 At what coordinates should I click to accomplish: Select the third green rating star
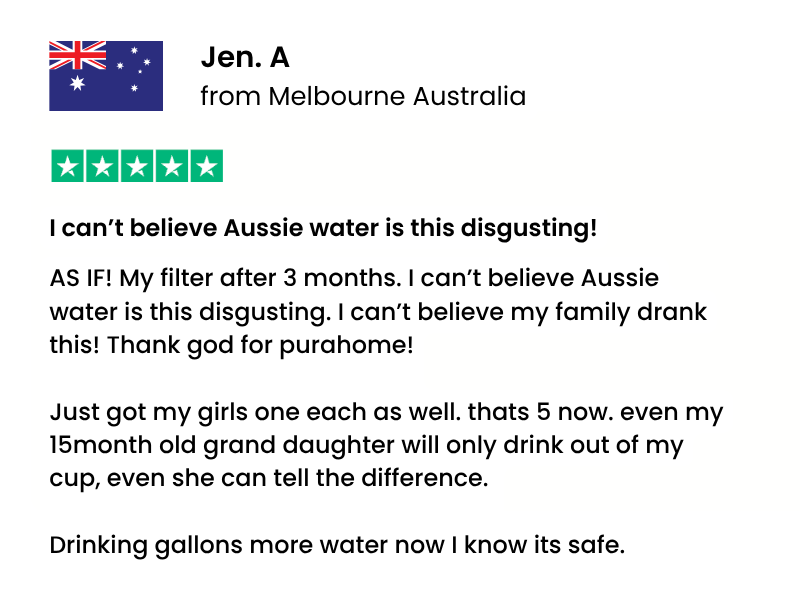tap(137, 166)
